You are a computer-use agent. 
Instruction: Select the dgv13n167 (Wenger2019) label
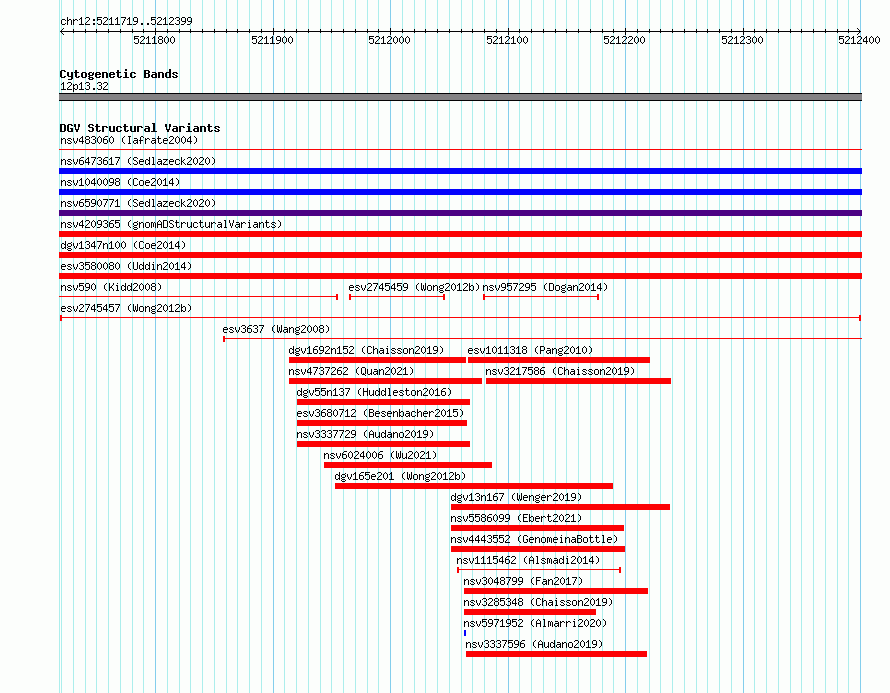click(x=516, y=497)
